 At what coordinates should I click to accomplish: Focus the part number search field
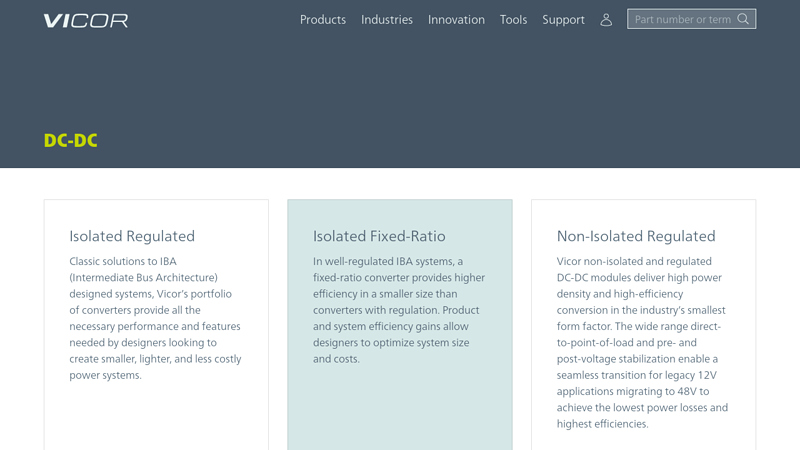(682, 19)
